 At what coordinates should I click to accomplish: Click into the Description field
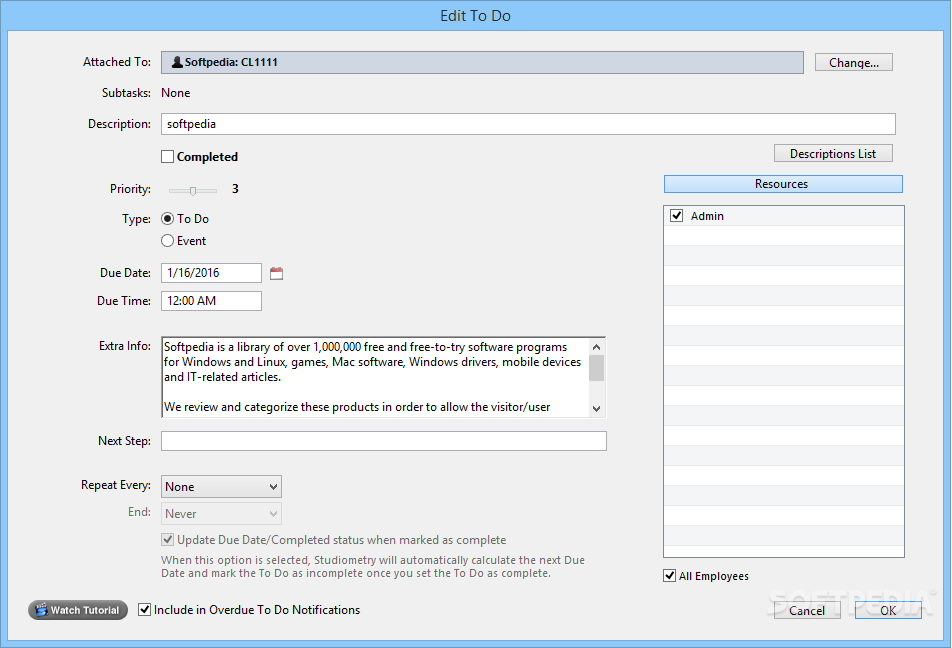pyautogui.click(x=528, y=124)
